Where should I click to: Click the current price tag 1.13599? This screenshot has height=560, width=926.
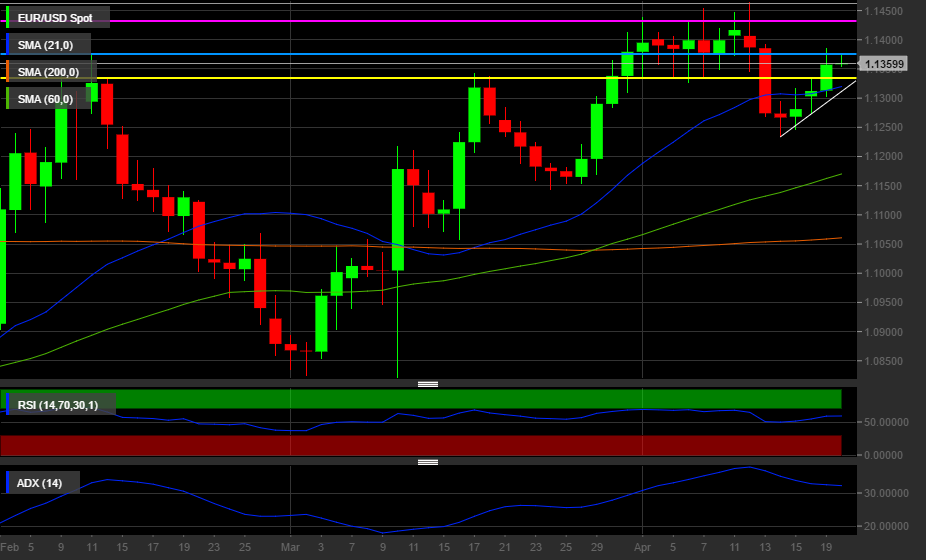coord(885,65)
